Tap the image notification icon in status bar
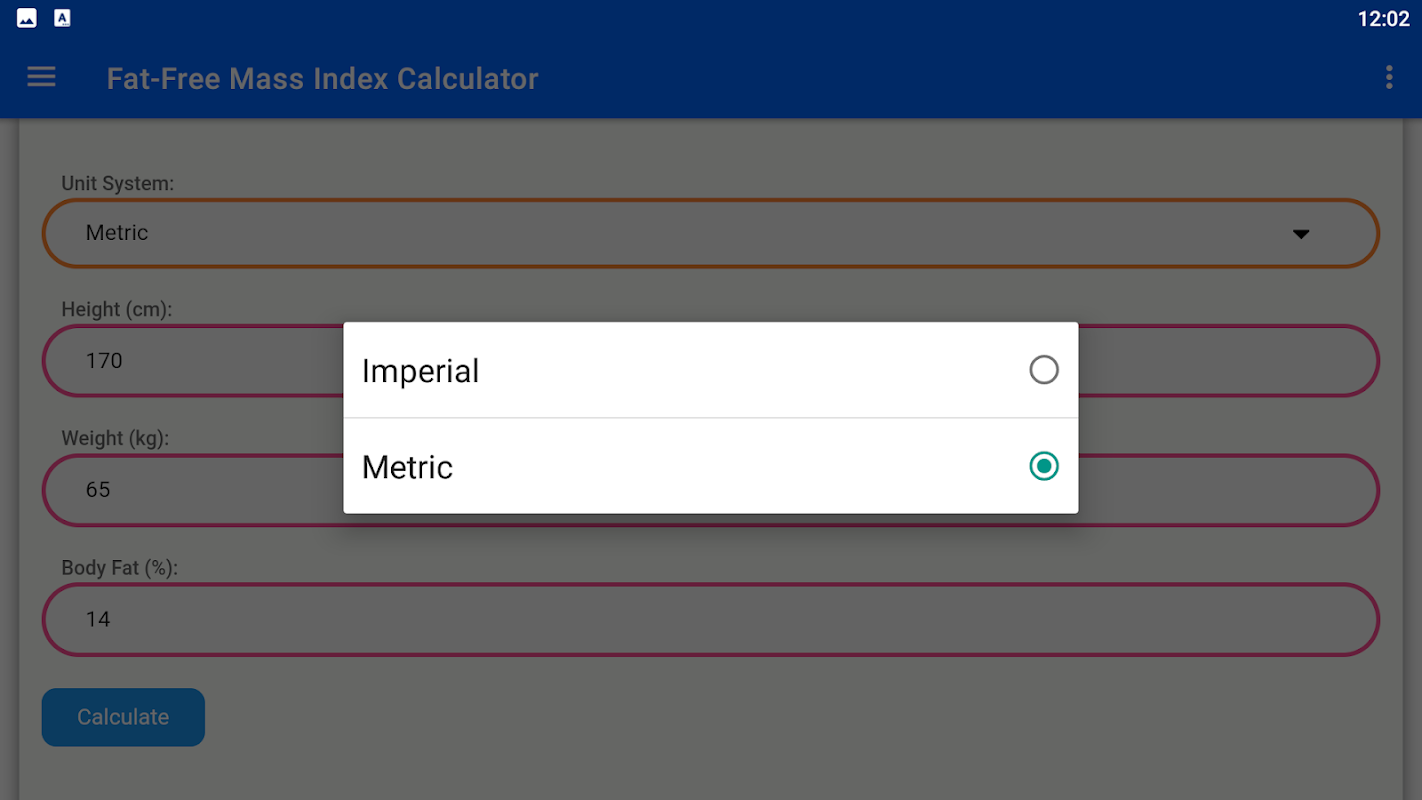 point(27,18)
